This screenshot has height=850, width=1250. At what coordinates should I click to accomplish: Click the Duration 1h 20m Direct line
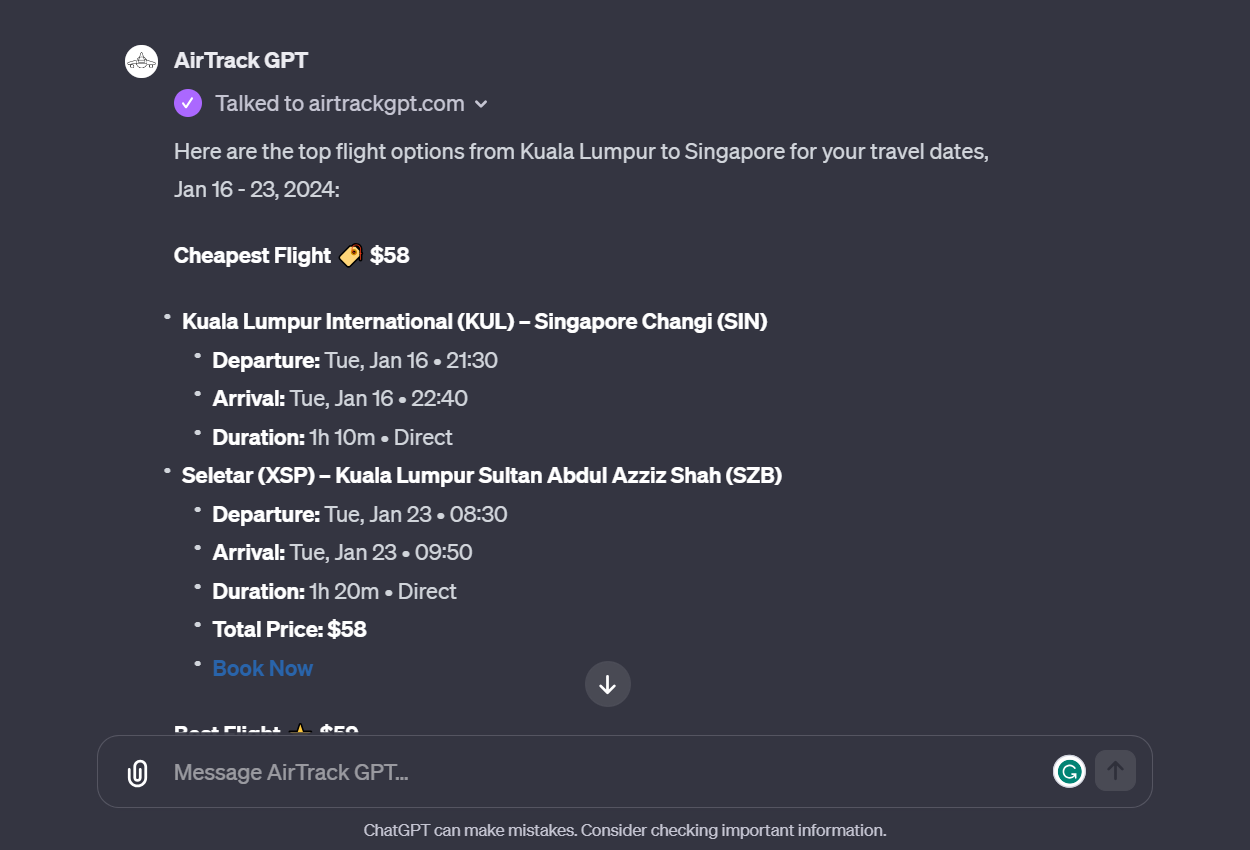[335, 591]
